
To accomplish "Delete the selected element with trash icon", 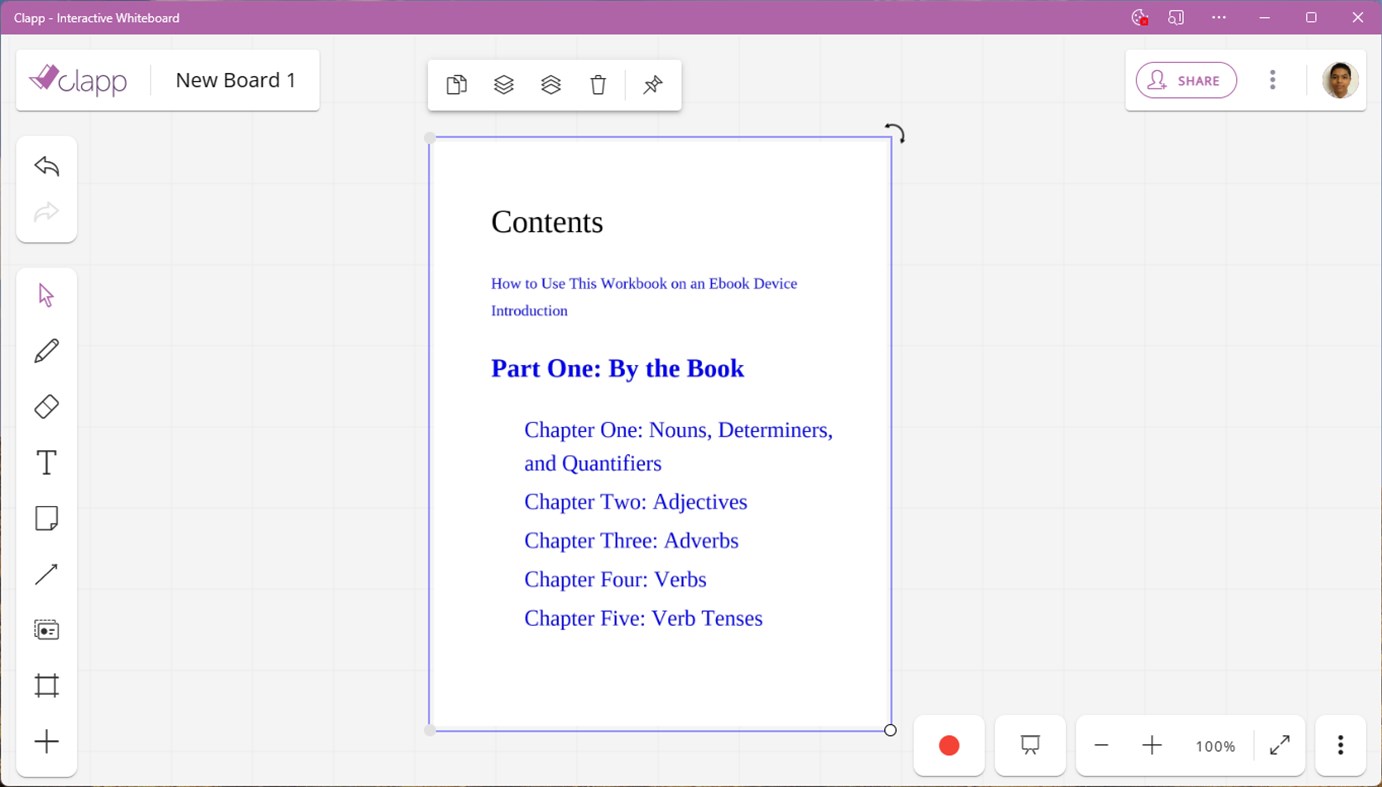I will click(x=598, y=84).
